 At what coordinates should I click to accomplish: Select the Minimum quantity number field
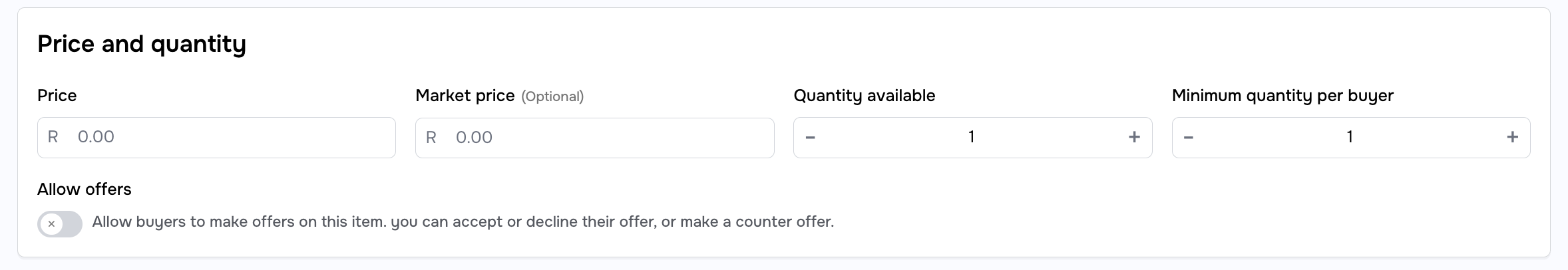point(1350,138)
